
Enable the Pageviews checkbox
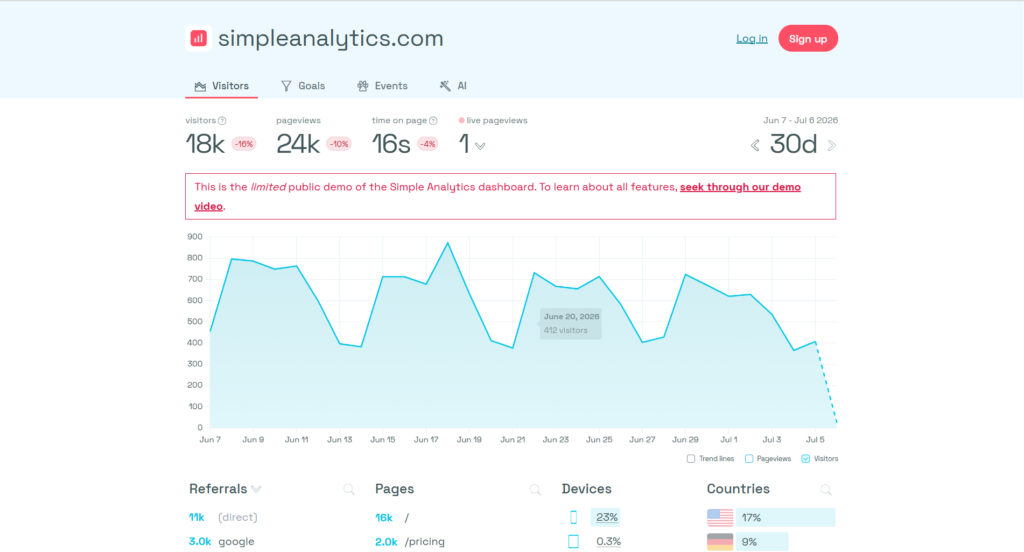tap(749, 459)
